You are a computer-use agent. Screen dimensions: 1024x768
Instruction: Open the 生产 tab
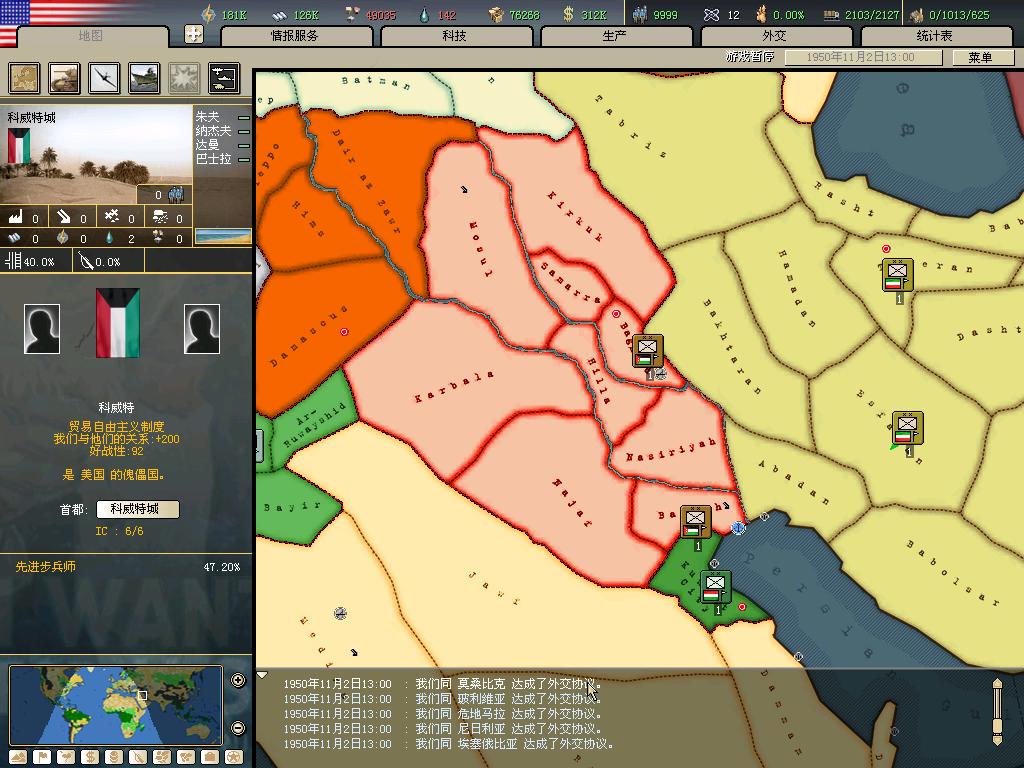[x=615, y=36]
